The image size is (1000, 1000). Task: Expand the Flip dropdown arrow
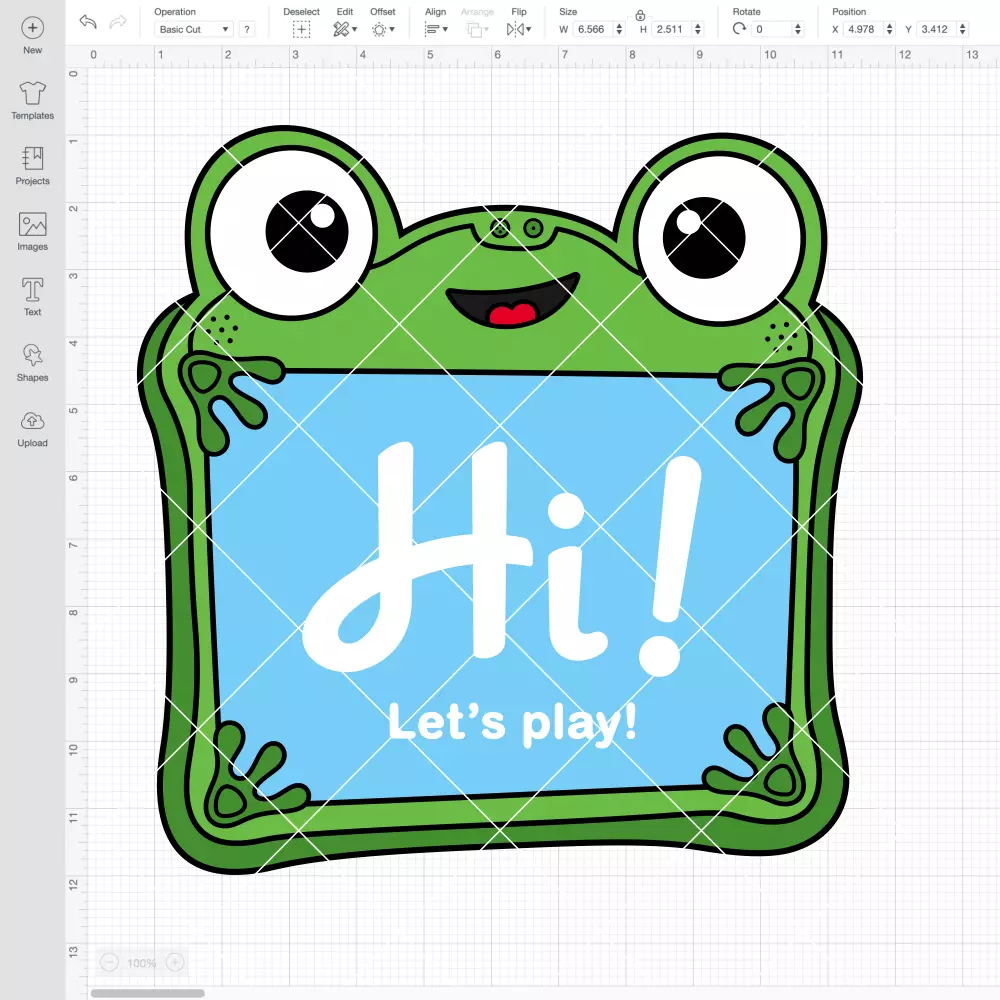click(529, 29)
